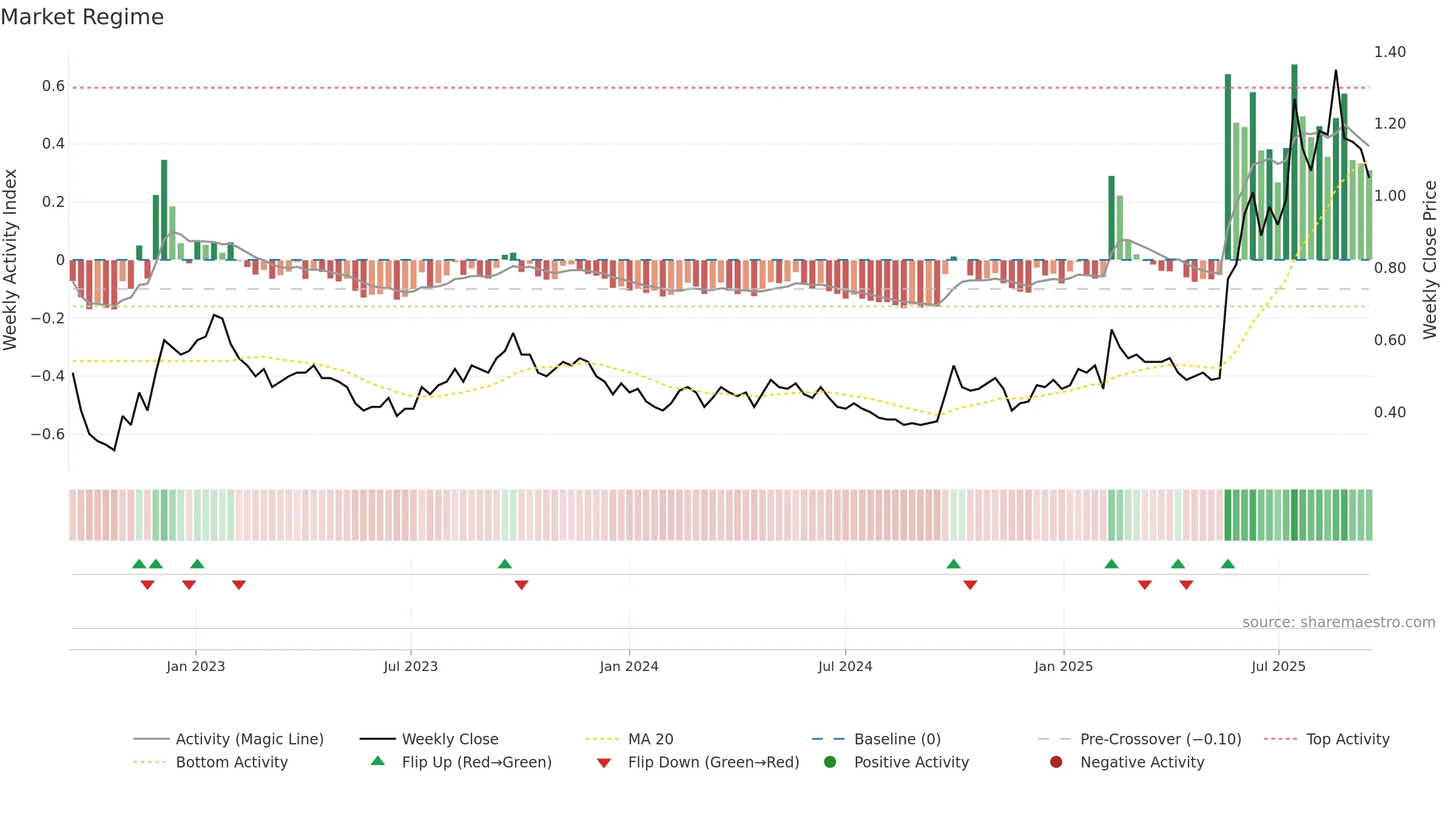The width and height of the screenshot is (1456, 819).
Task: Click the flip-up marker just after Jan 2023
Action: (197, 564)
